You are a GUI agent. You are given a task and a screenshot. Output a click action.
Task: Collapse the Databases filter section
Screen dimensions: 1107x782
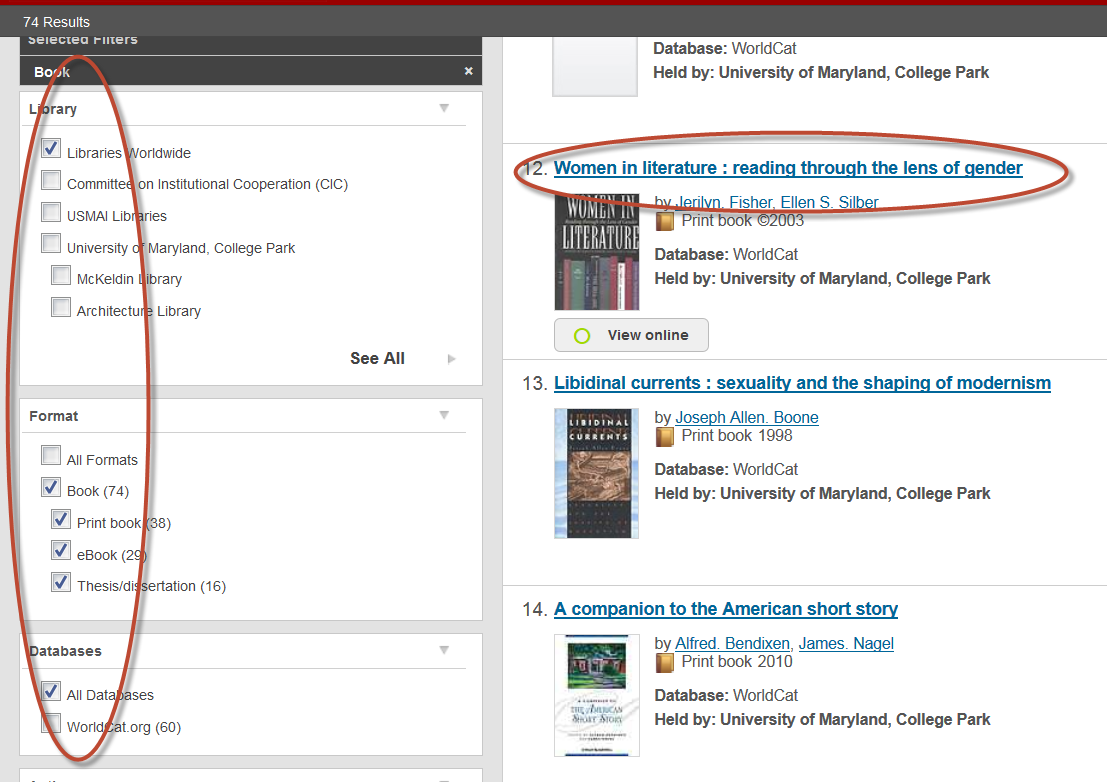(444, 650)
